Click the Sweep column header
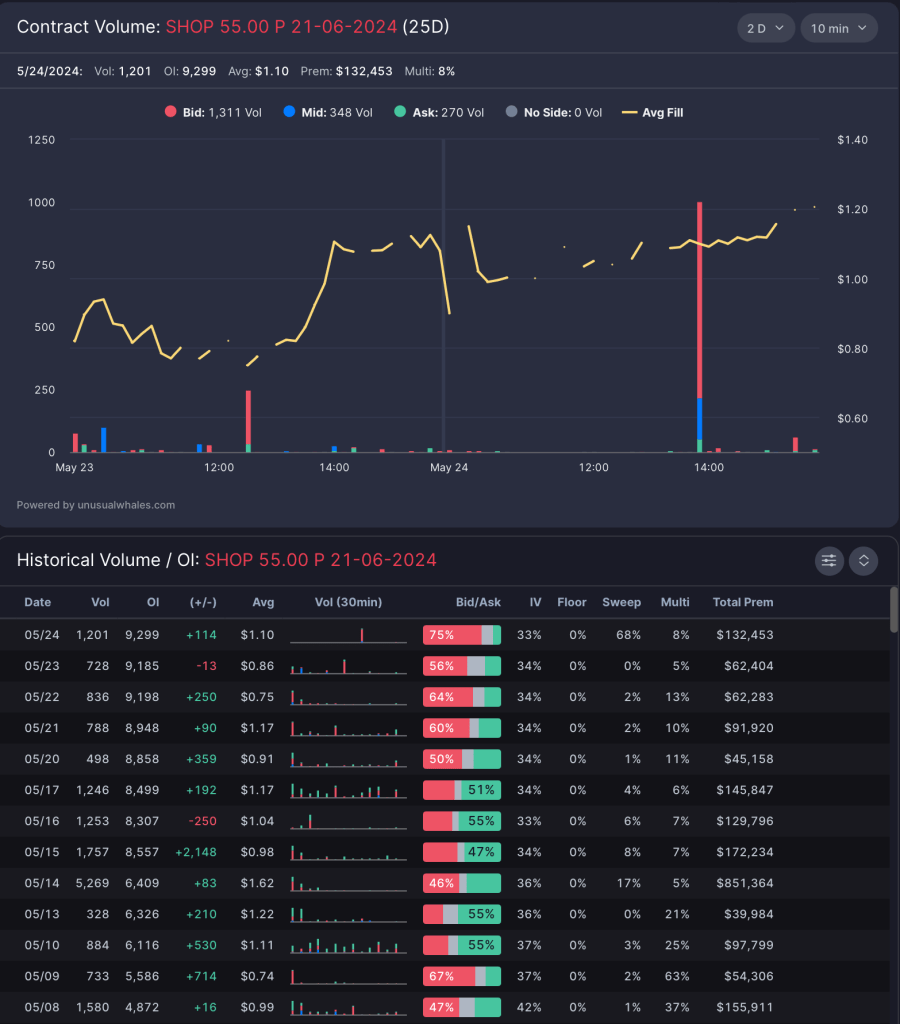The width and height of the screenshot is (900, 1024). 621,602
